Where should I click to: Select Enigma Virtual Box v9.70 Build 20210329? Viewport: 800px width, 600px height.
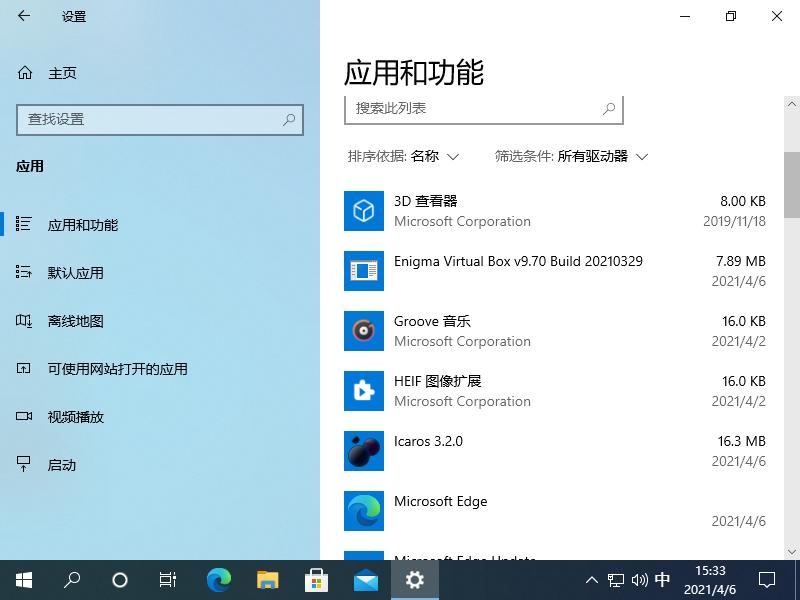click(518, 261)
